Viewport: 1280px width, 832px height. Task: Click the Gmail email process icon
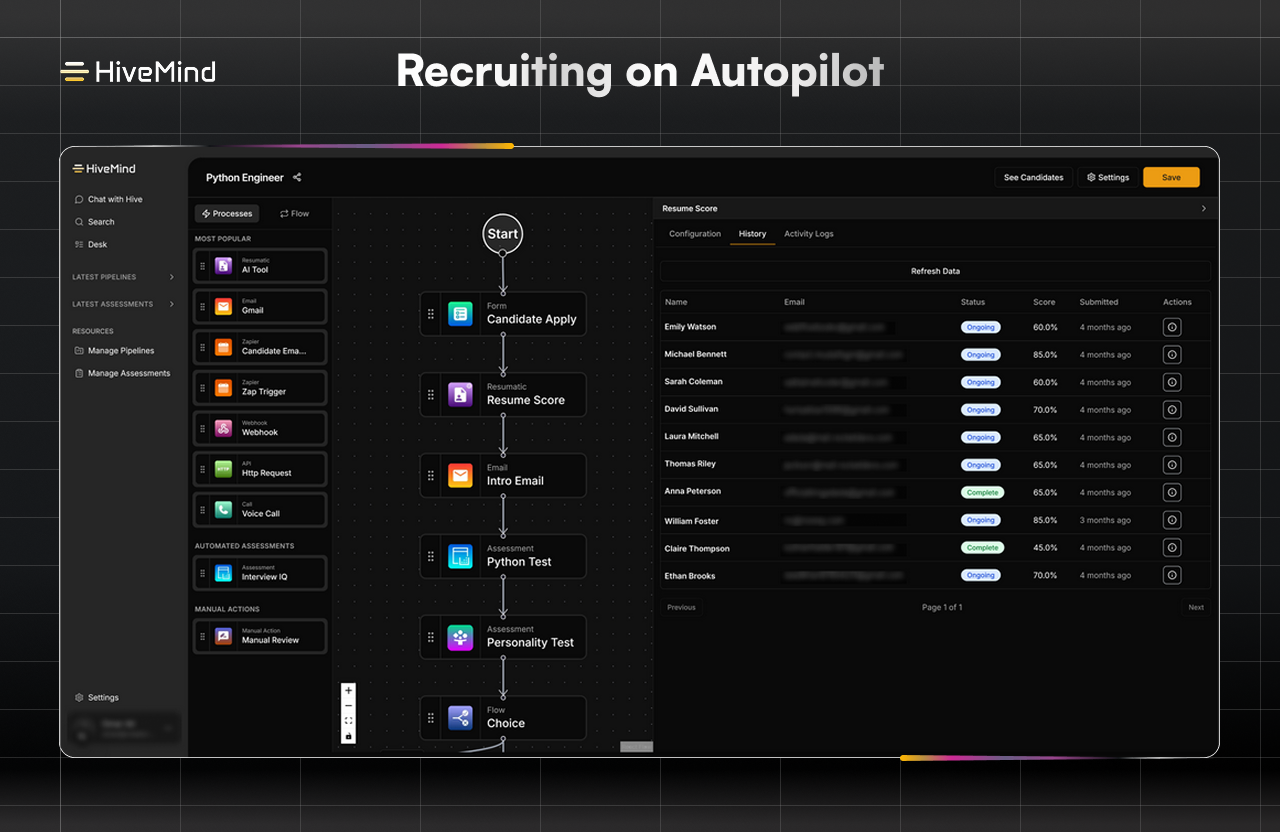[x=224, y=307]
